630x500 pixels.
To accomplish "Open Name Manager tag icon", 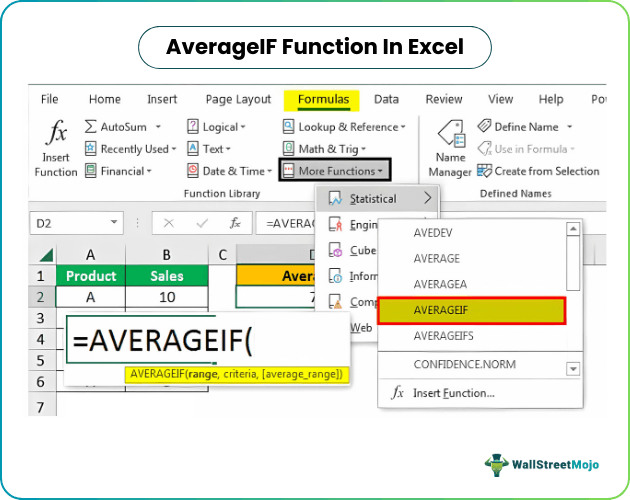I will coord(452,134).
